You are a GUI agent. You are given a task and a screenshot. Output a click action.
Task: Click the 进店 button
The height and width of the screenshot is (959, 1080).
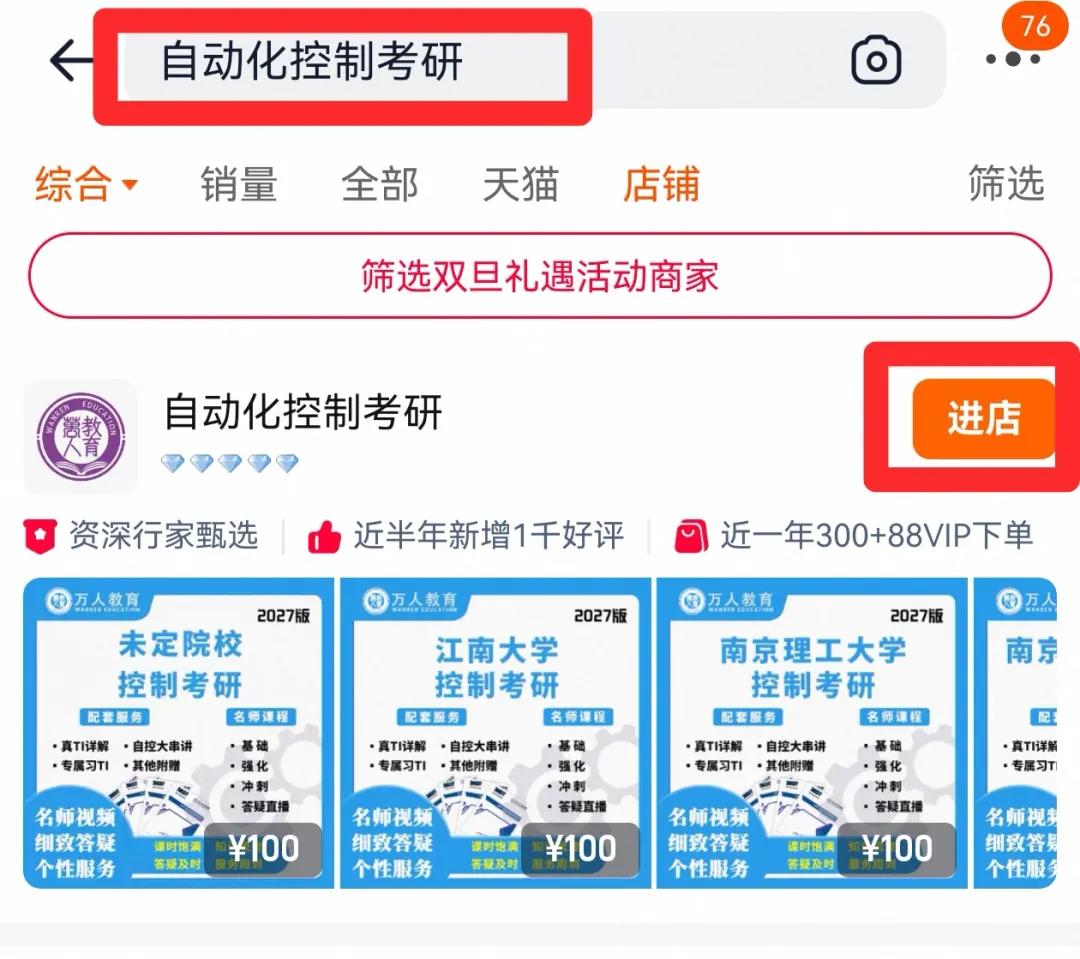[984, 418]
